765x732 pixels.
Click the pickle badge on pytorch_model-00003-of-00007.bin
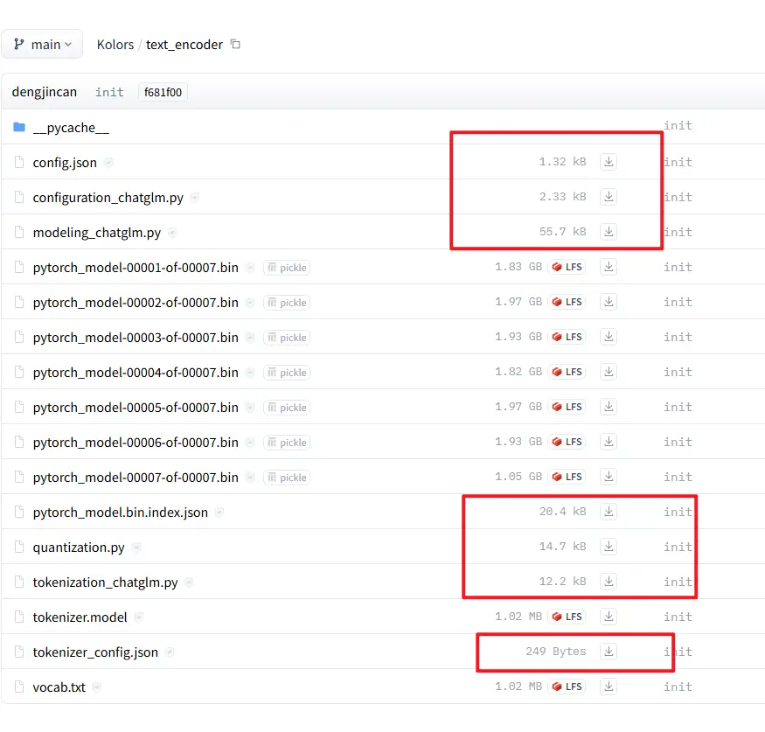coord(286,337)
